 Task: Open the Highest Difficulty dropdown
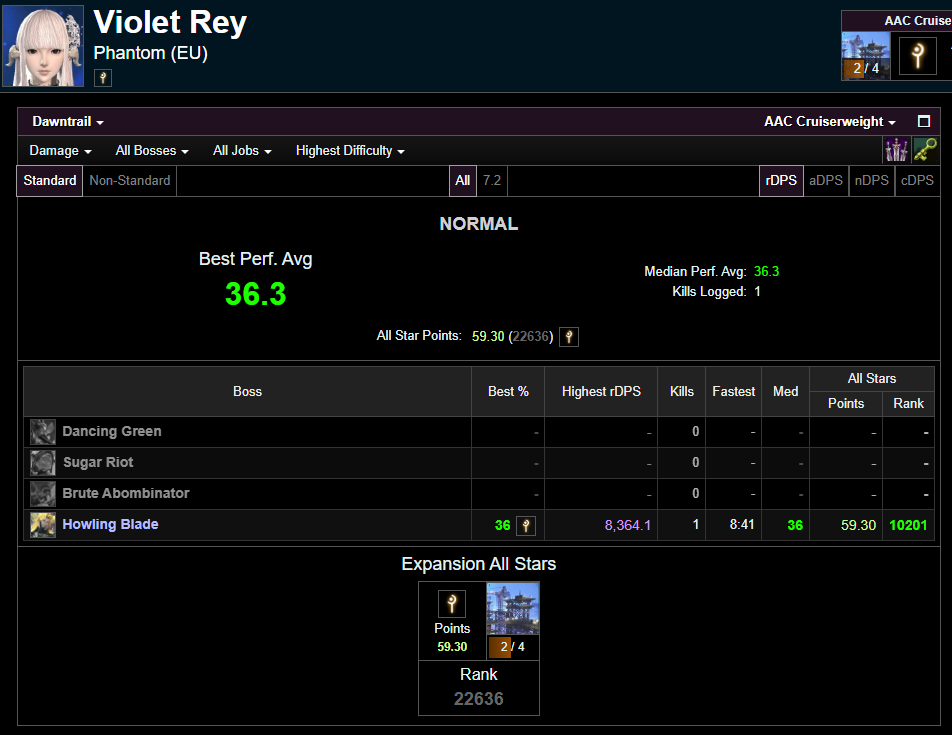[350, 151]
